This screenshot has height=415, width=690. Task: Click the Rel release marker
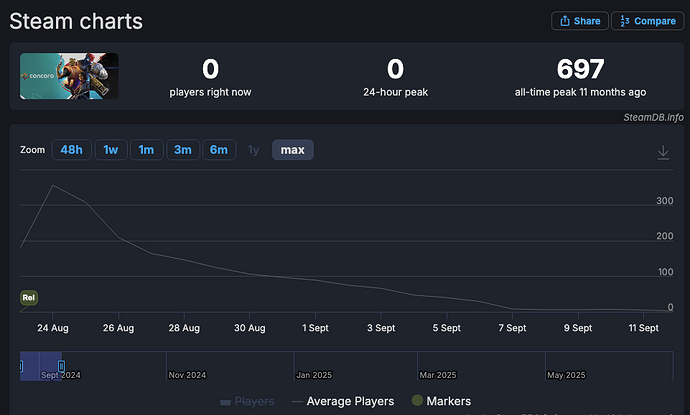[x=29, y=297]
